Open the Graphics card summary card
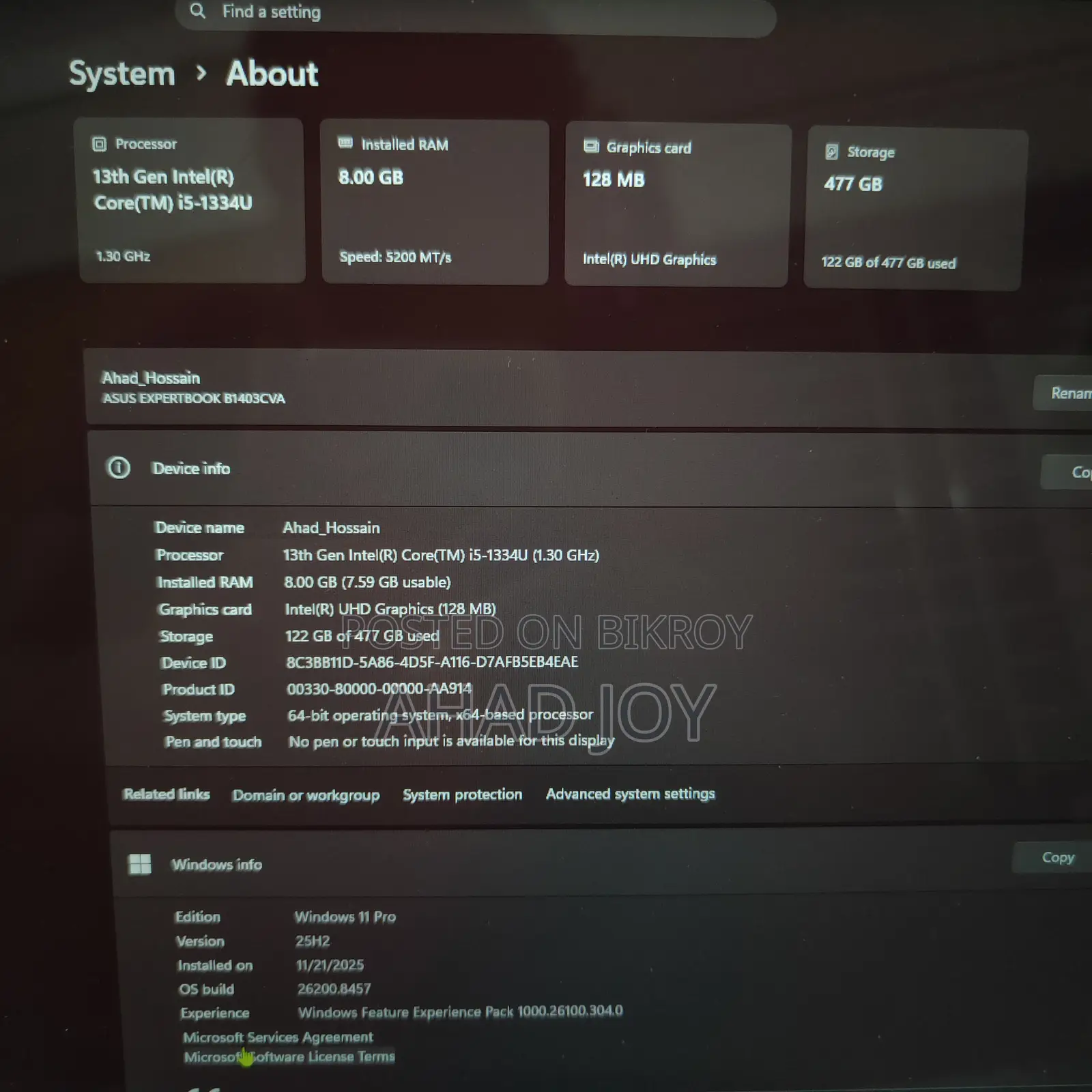Screen dimensions: 1092x1092 click(677, 205)
